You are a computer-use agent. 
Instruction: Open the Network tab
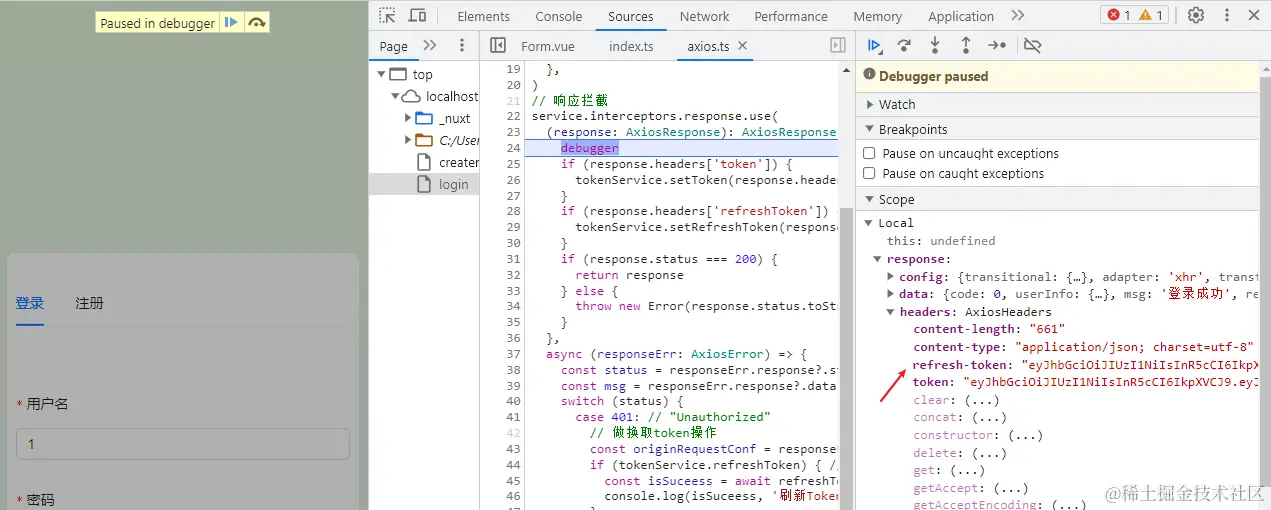[x=705, y=16]
